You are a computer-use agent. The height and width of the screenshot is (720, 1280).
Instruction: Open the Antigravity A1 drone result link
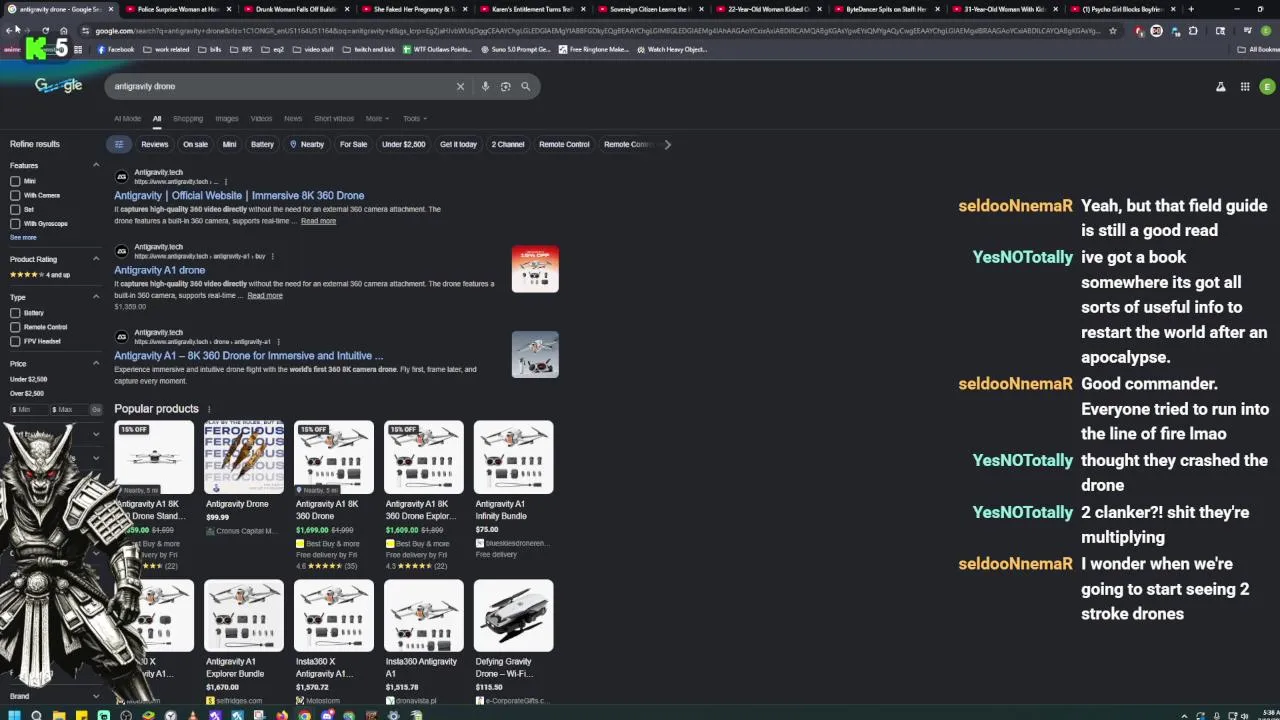coord(159,270)
